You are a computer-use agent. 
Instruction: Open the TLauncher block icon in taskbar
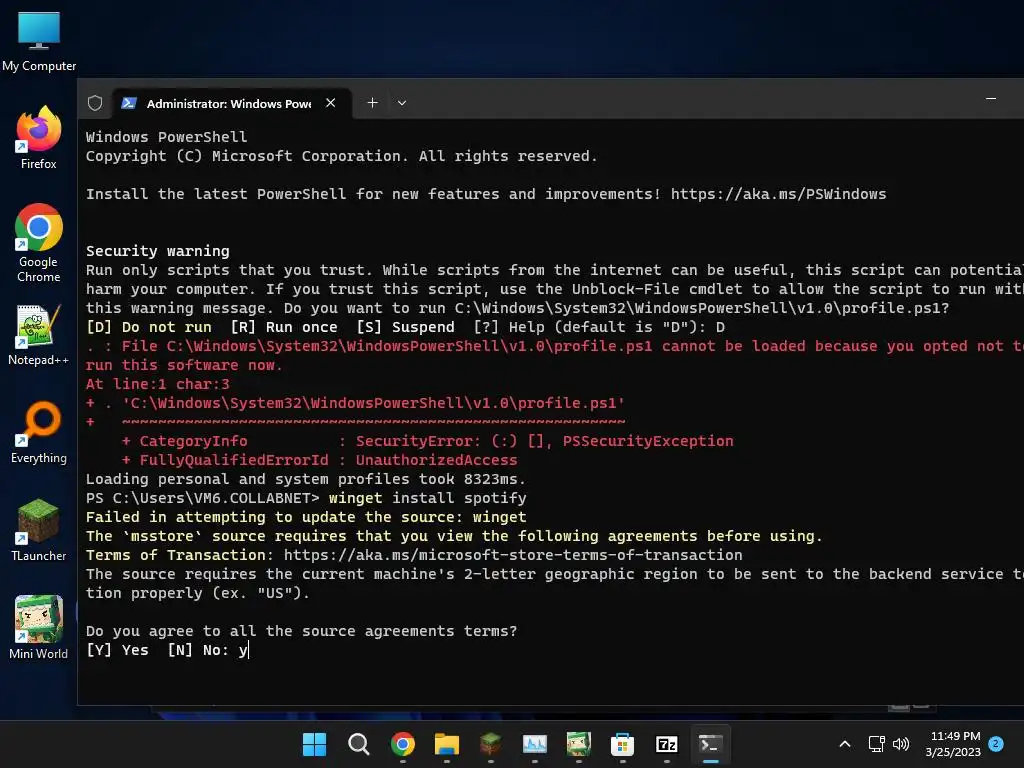pos(490,744)
